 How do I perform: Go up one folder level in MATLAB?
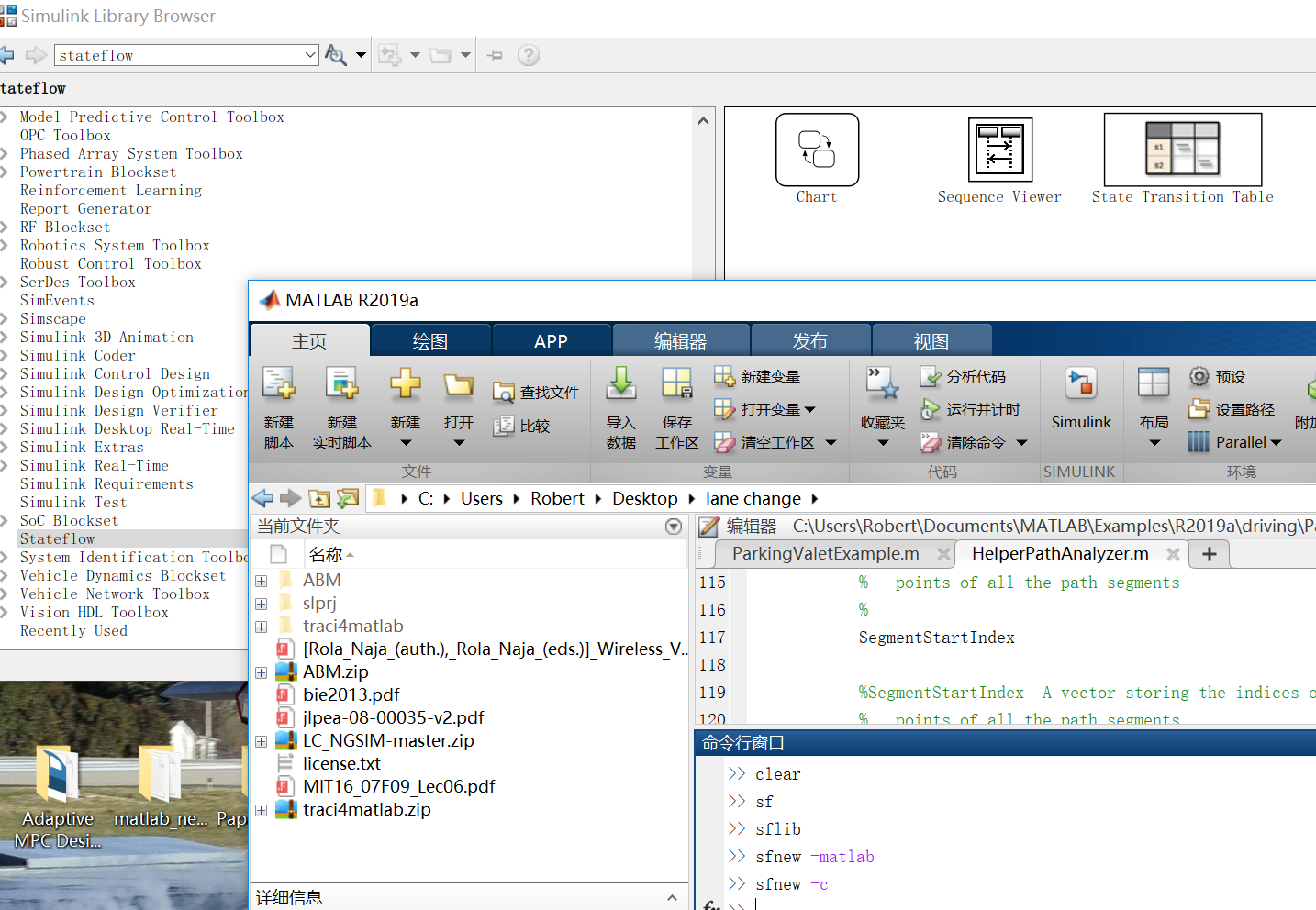(319, 498)
